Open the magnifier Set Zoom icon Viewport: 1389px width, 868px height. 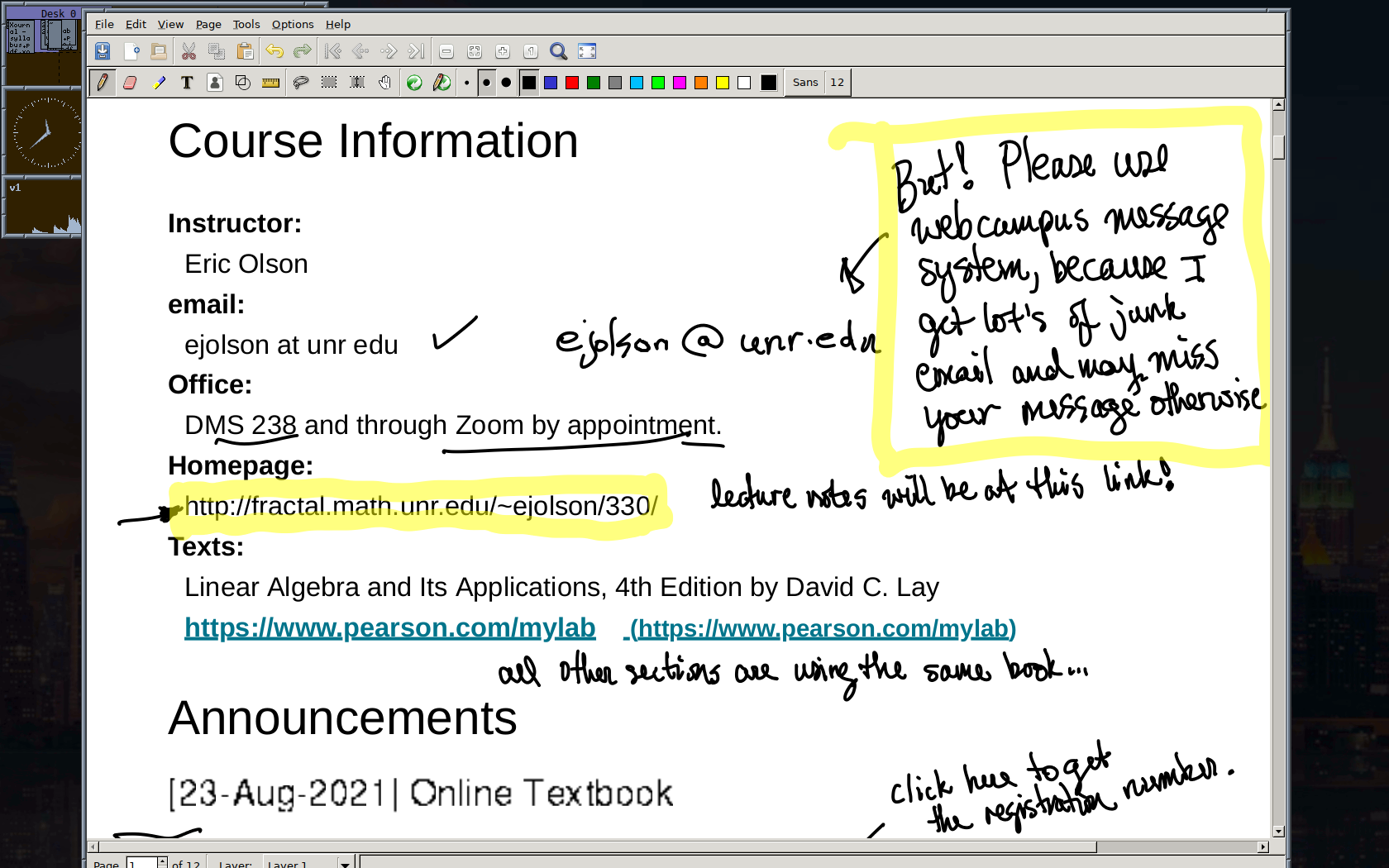[x=559, y=51]
